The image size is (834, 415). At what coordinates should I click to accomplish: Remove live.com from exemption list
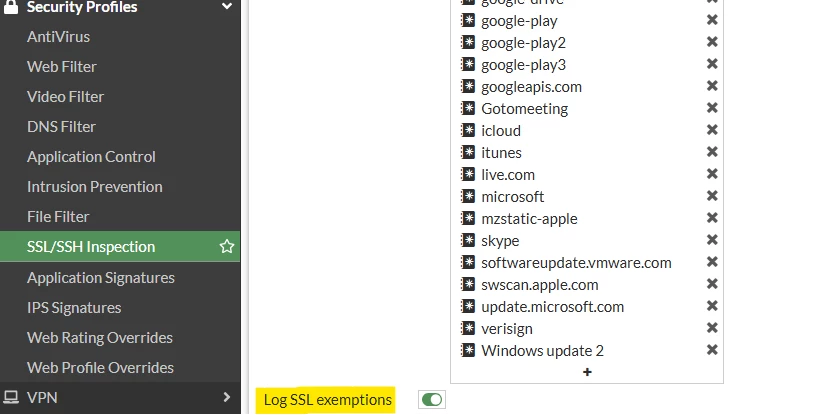coord(712,174)
